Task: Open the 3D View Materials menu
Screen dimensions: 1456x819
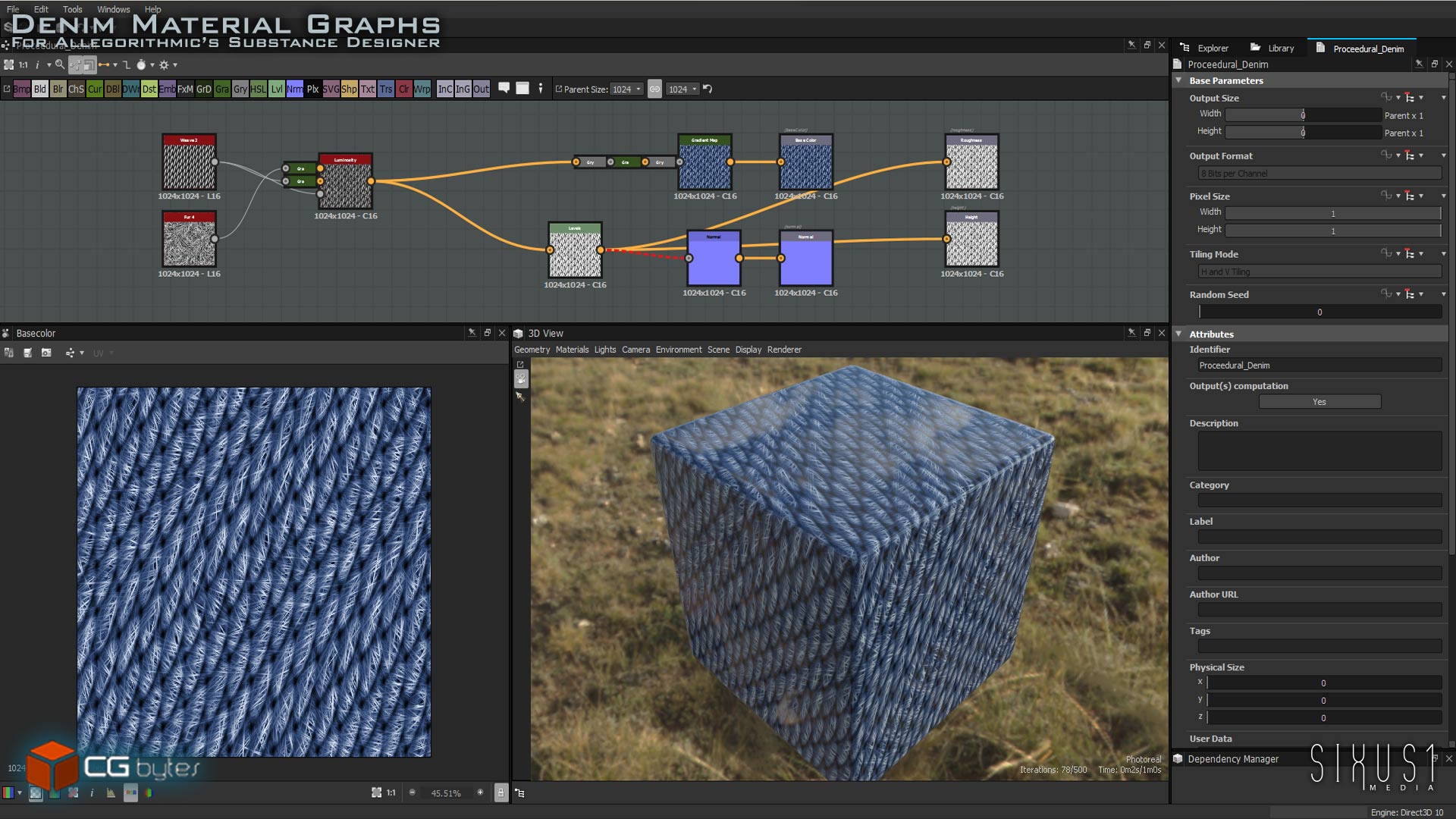Action: (x=572, y=350)
